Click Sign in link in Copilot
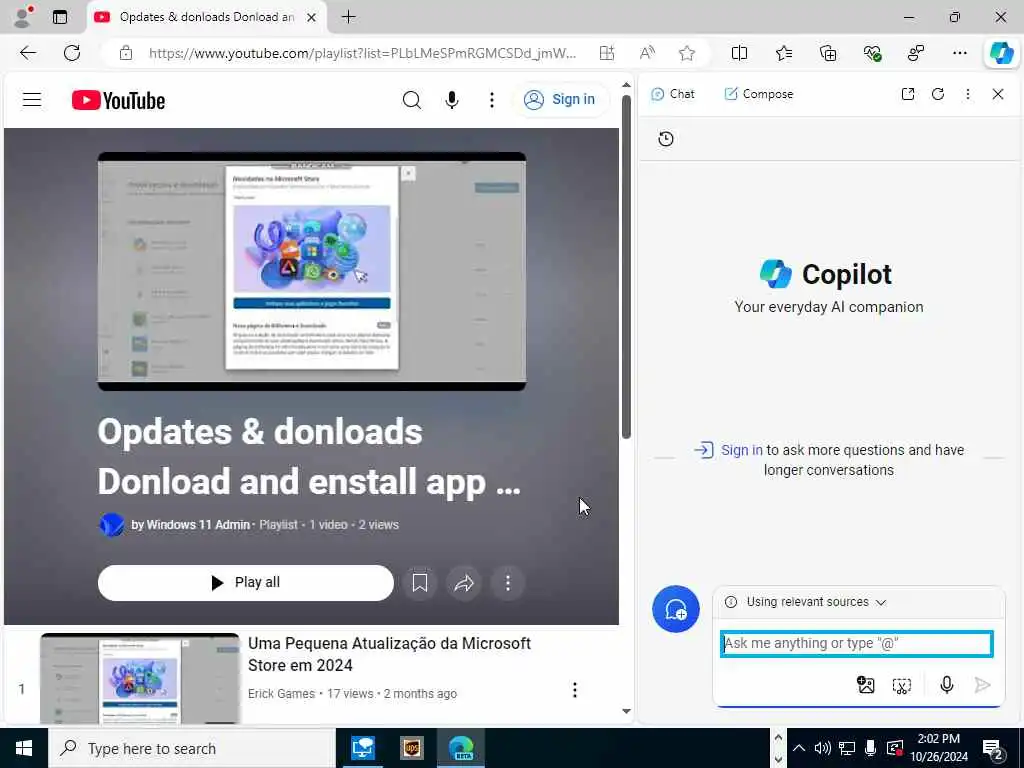Image resolution: width=1024 pixels, height=768 pixels. tap(741, 450)
